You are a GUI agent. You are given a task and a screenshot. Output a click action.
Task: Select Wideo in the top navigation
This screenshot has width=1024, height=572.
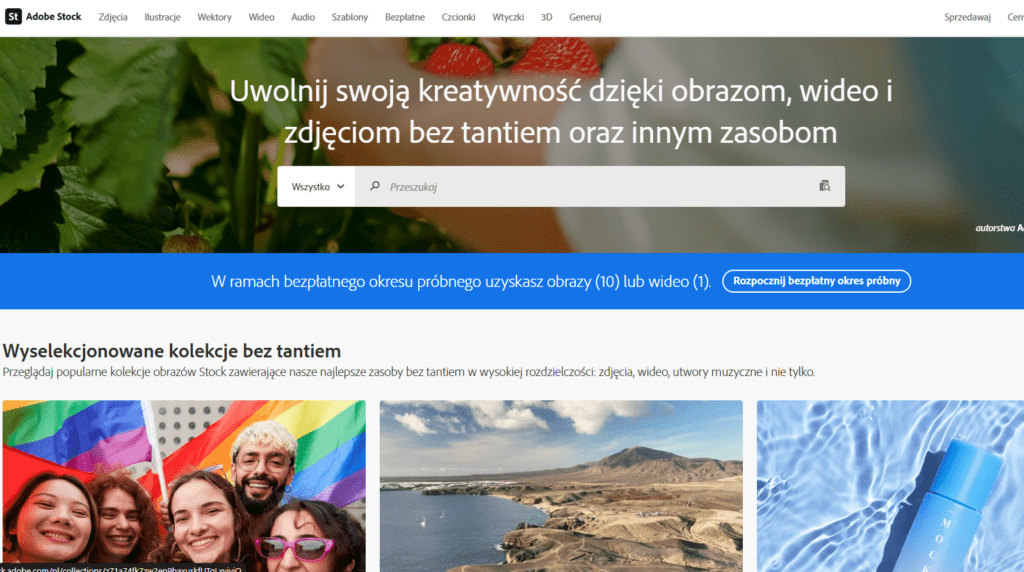coord(261,18)
